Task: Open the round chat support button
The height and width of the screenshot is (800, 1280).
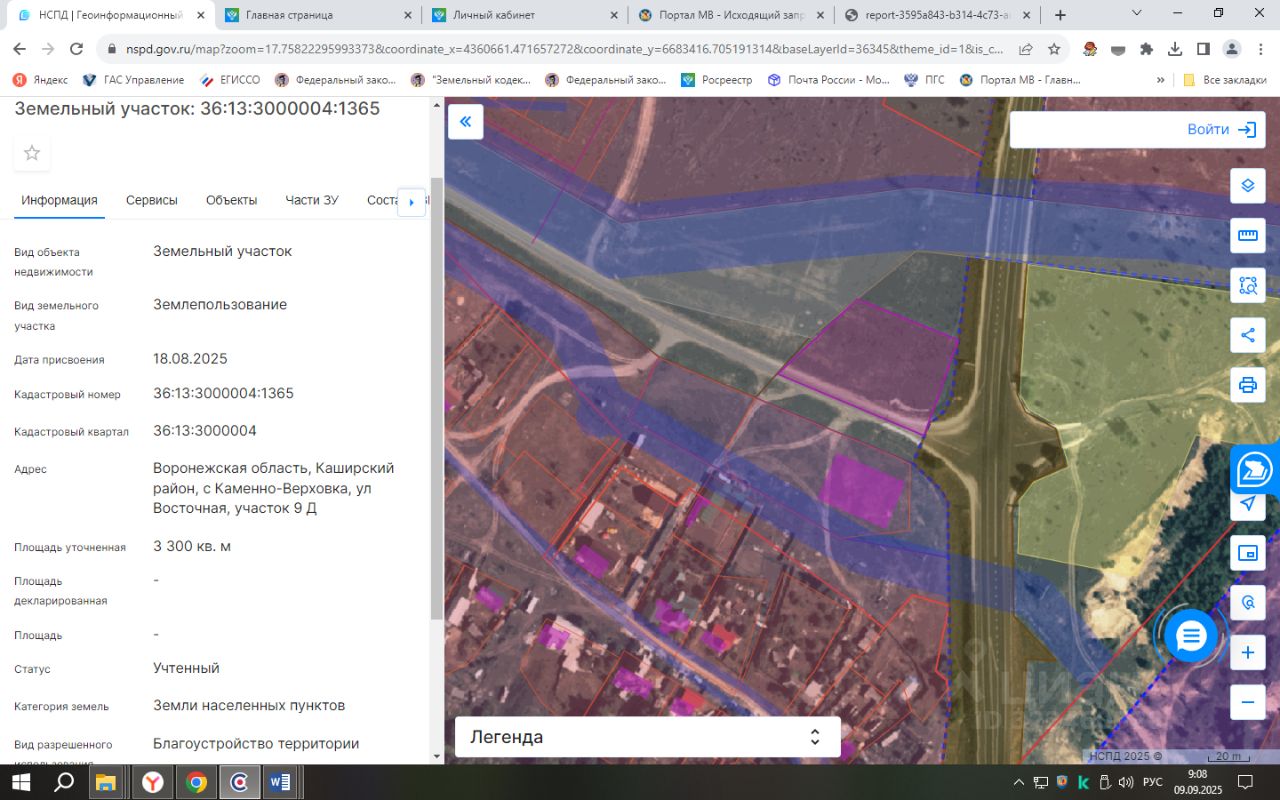Action: (x=1191, y=635)
